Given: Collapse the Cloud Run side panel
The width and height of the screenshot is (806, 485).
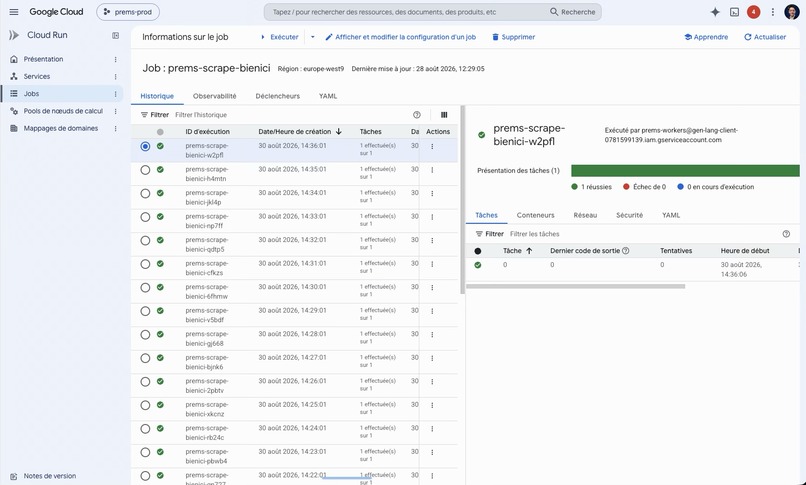Looking at the screenshot, I should (x=116, y=35).
